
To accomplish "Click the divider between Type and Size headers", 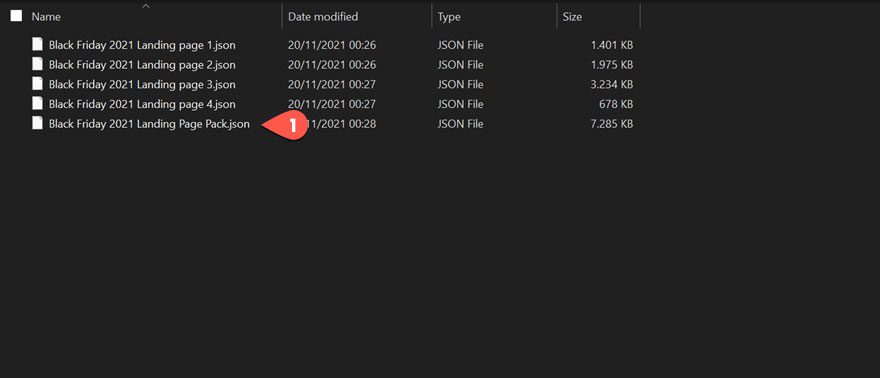I will (x=557, y=16).
